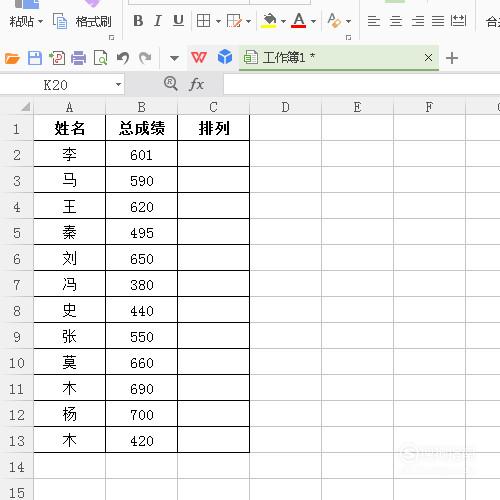Align text left
The width and height of the screenshot is (500, 500).
coord(374,21)
